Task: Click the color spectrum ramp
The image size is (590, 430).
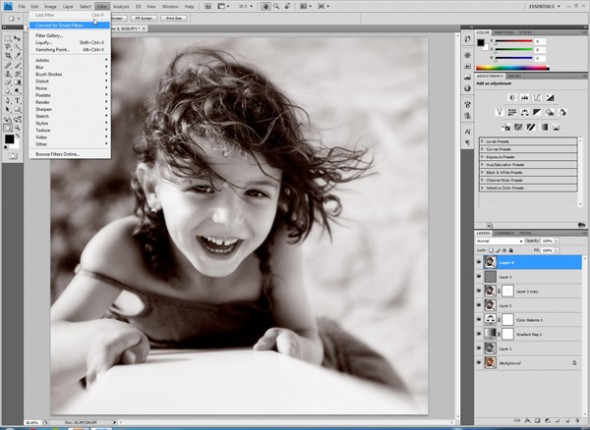Action: point(512,68)
